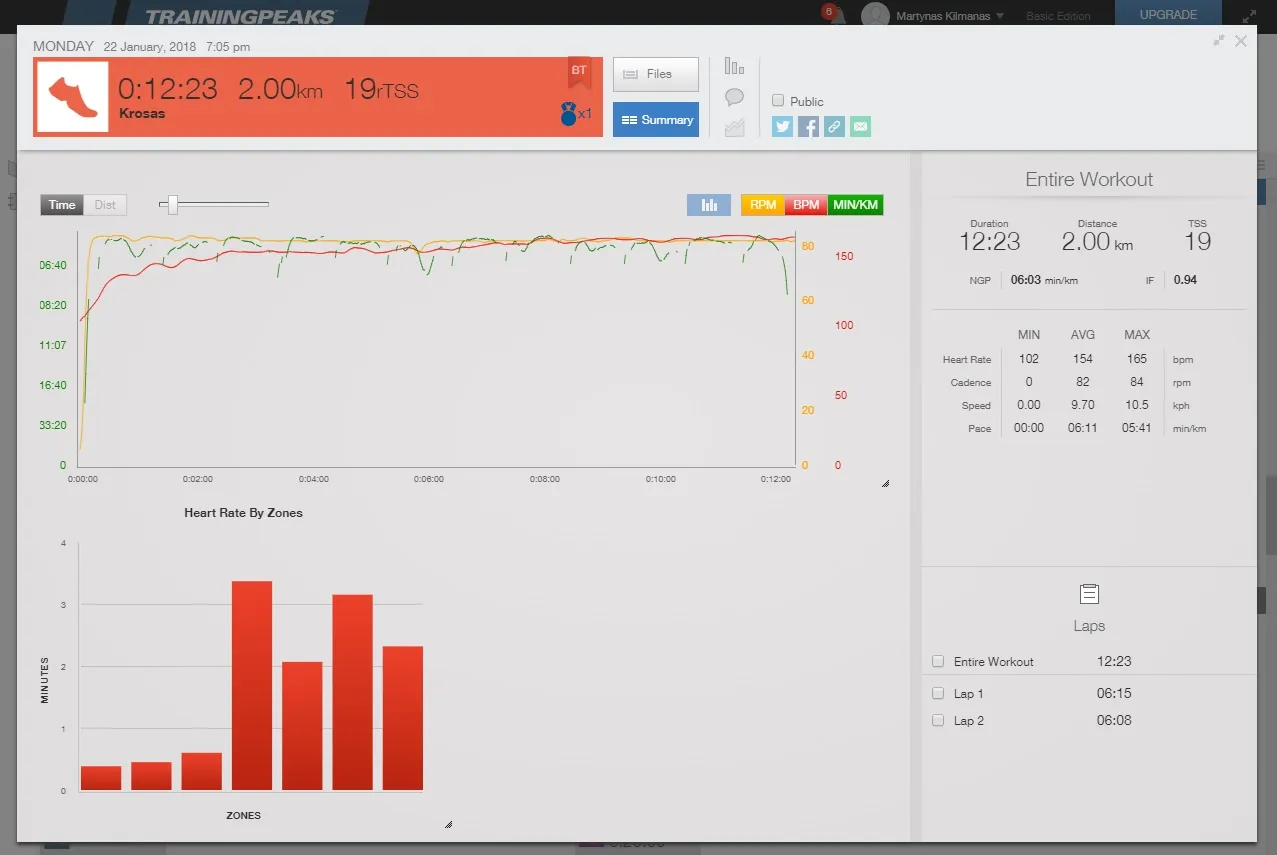This screenshot has height=855, width=1277.
Task: Click the Cadence AVG value 82
Action: point(1082,382)
